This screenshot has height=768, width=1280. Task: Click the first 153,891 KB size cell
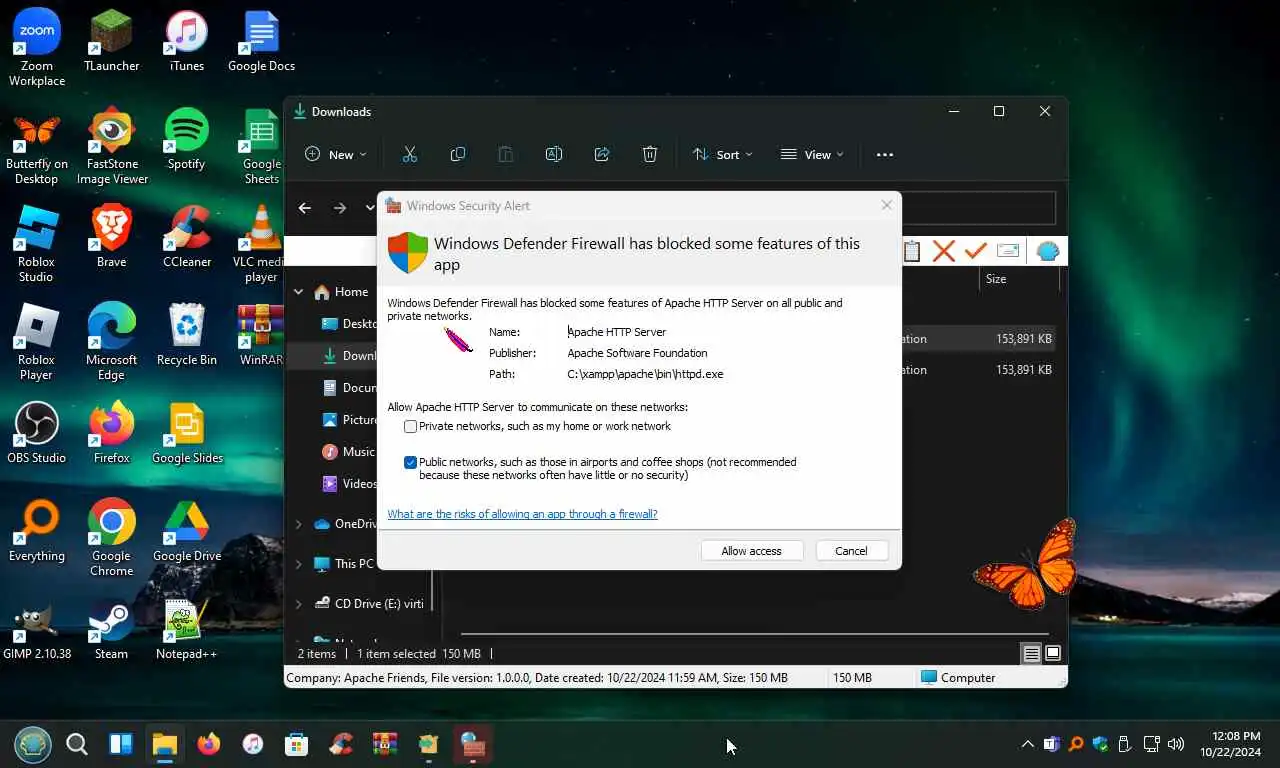point(1023,339)
